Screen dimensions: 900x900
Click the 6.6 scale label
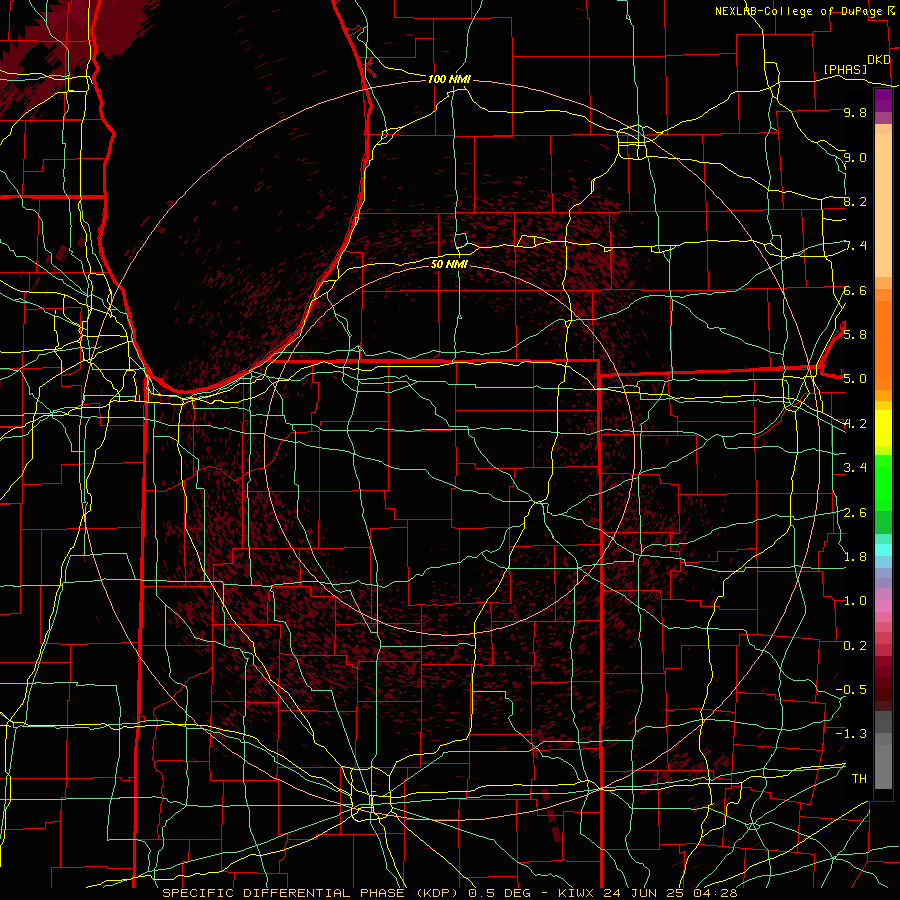[855, 290]
